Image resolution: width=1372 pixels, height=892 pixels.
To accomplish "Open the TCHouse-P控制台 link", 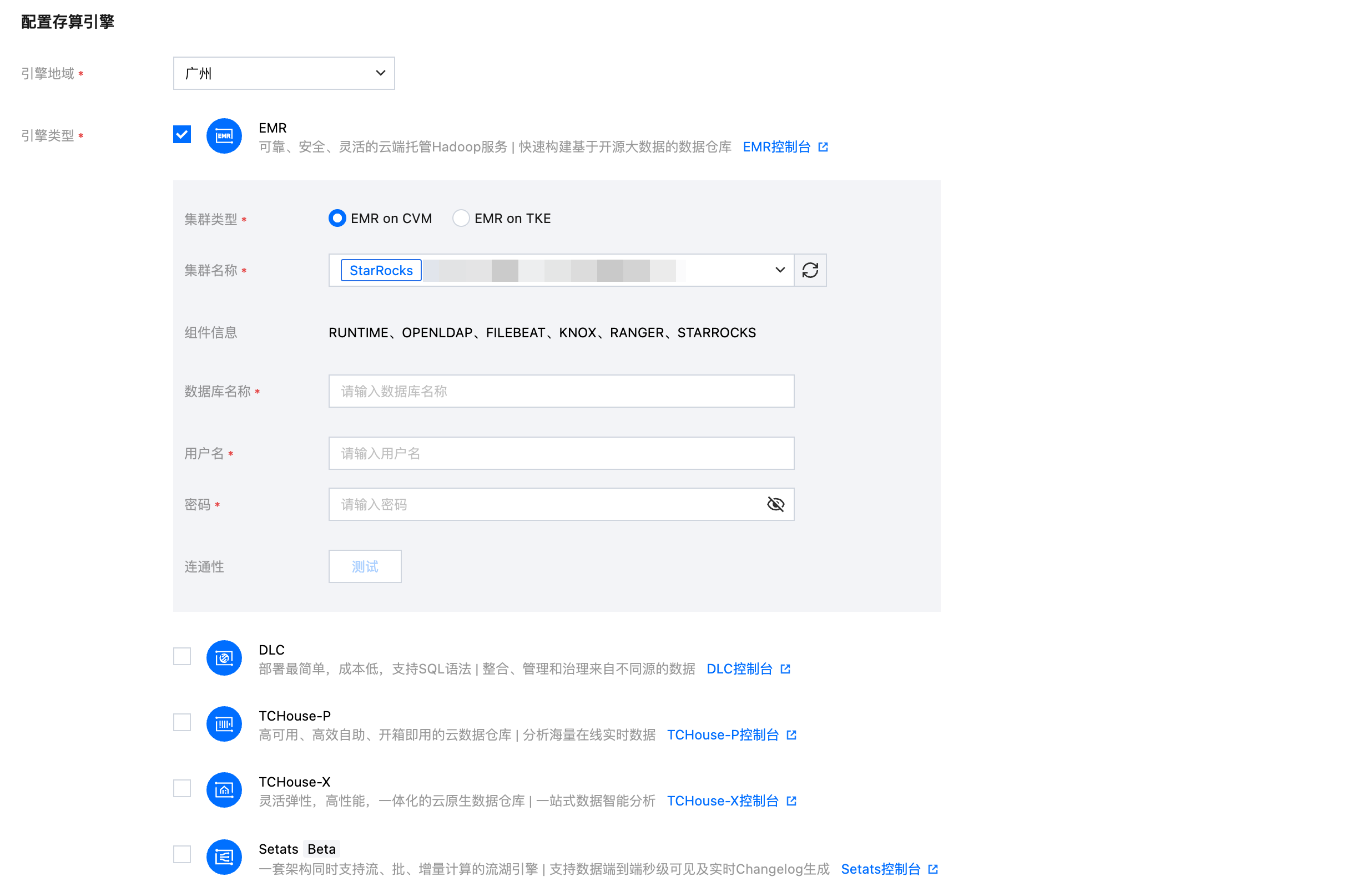I will pos(722,735).
